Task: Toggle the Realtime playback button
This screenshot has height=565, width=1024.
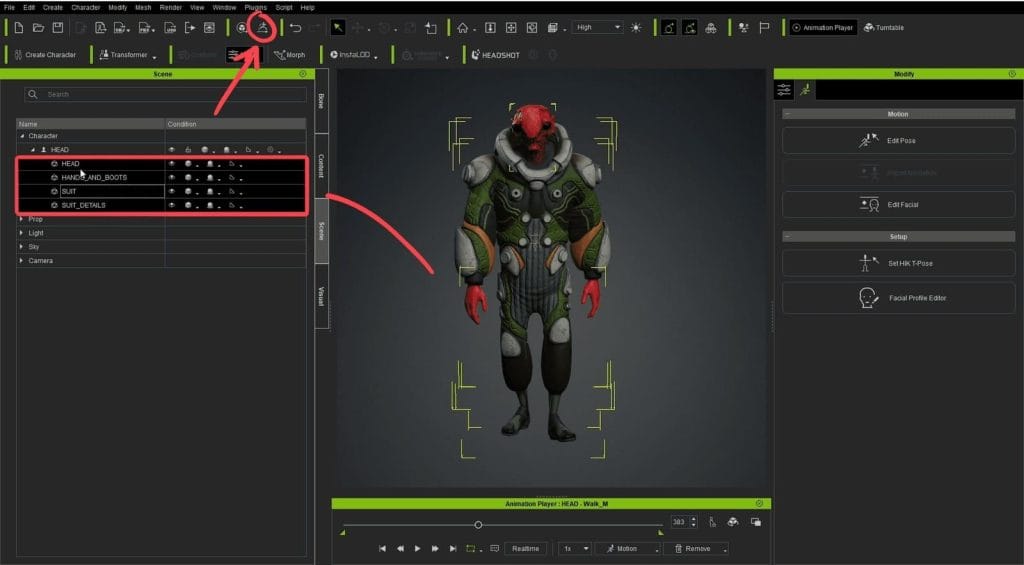Action: coord(525,549)
